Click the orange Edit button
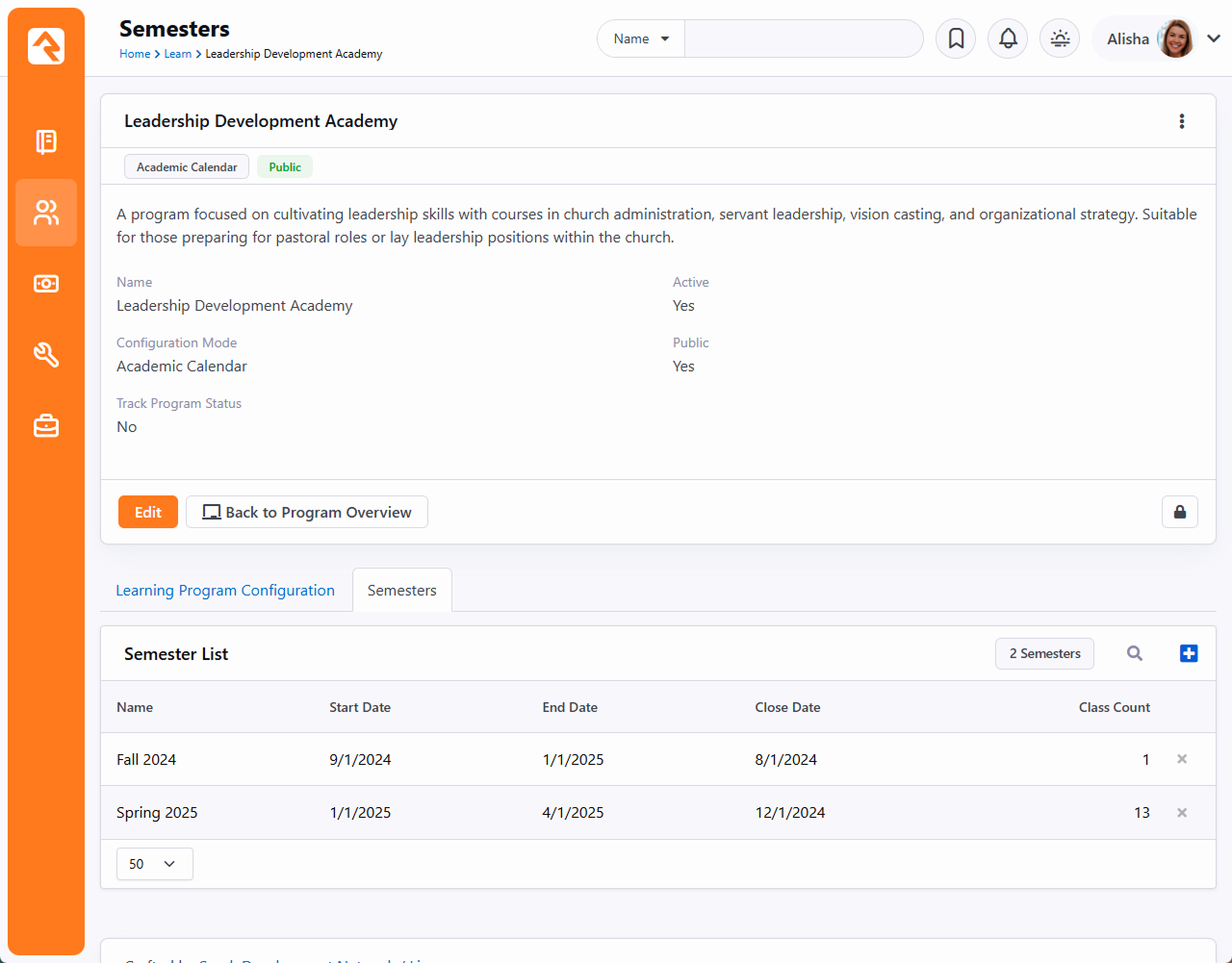Image resolution: width=1232 pixels, height=963 pixels. pyautogui.click(x=148, y=512)
